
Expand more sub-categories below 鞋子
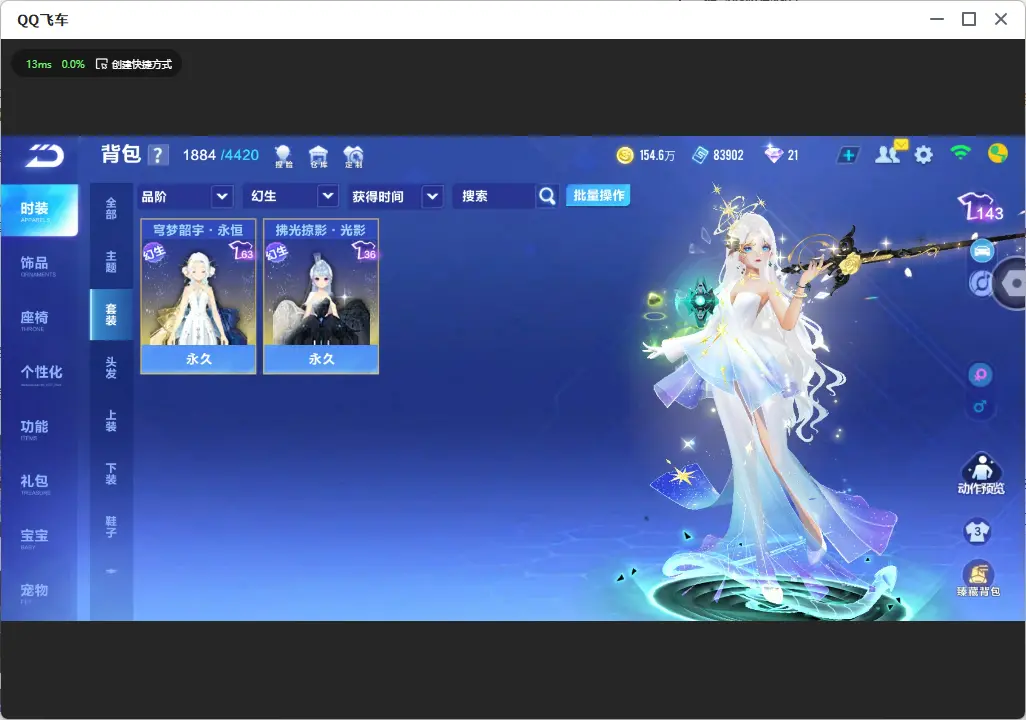tap(111, 571)
